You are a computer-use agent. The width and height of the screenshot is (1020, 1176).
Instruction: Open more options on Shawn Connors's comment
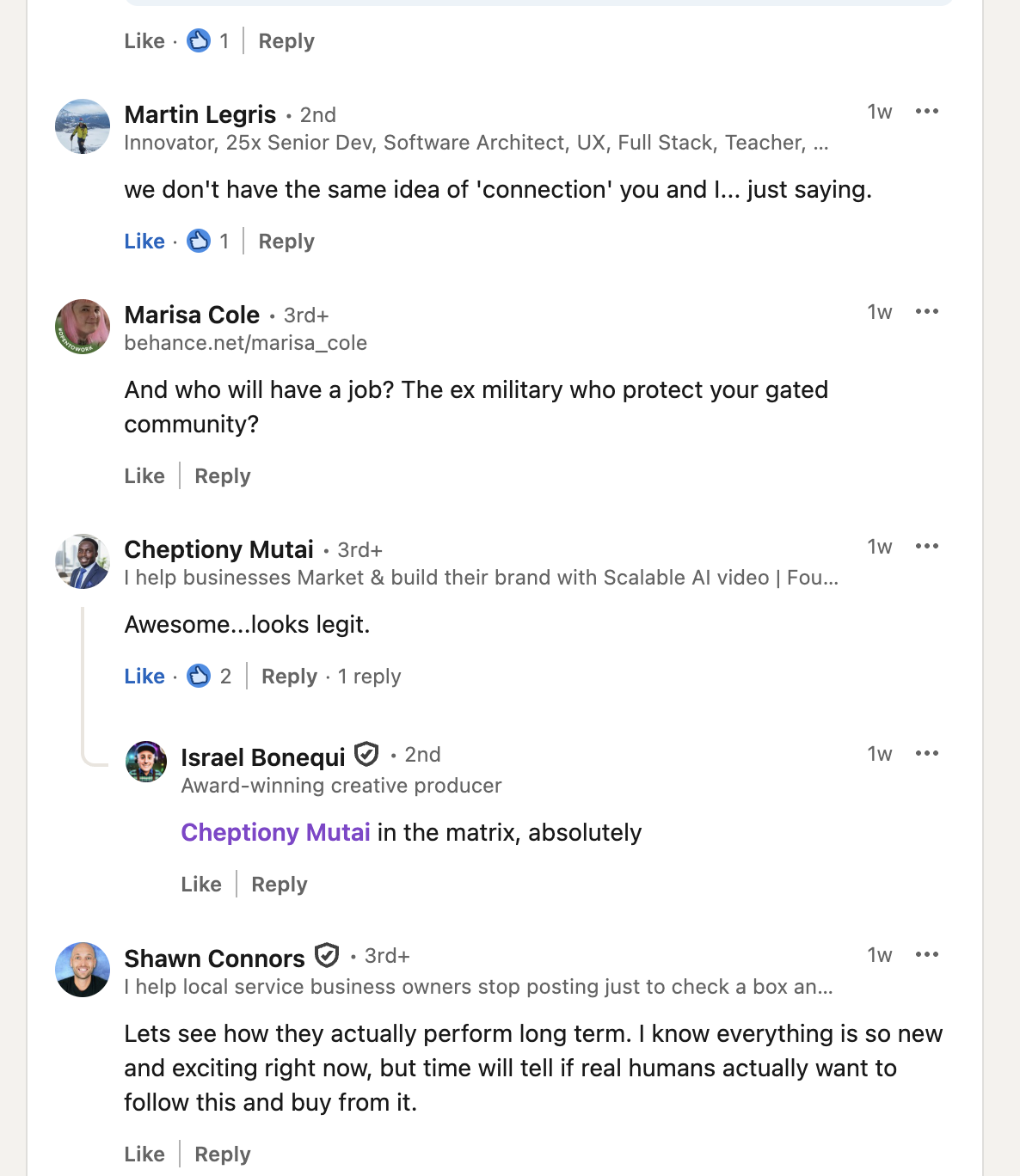pyautogui.click(x=926, y=955)
